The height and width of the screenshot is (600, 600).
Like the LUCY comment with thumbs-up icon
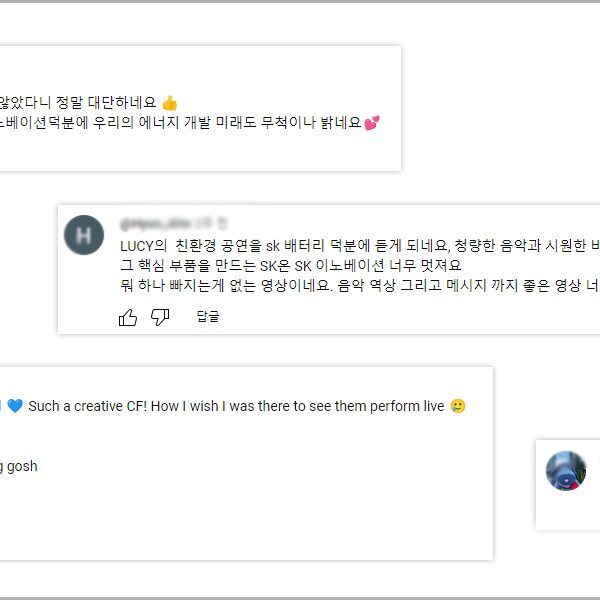(128, 317)
